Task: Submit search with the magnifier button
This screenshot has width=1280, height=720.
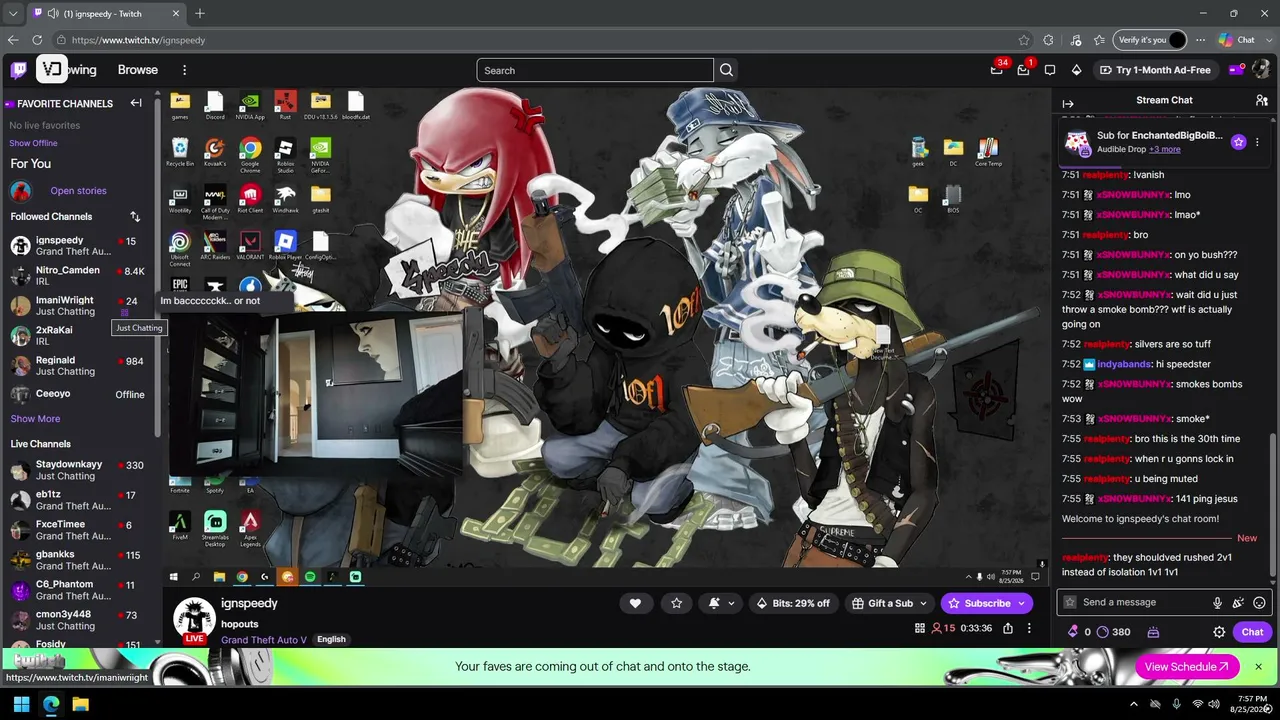Action: pos(727,70)
